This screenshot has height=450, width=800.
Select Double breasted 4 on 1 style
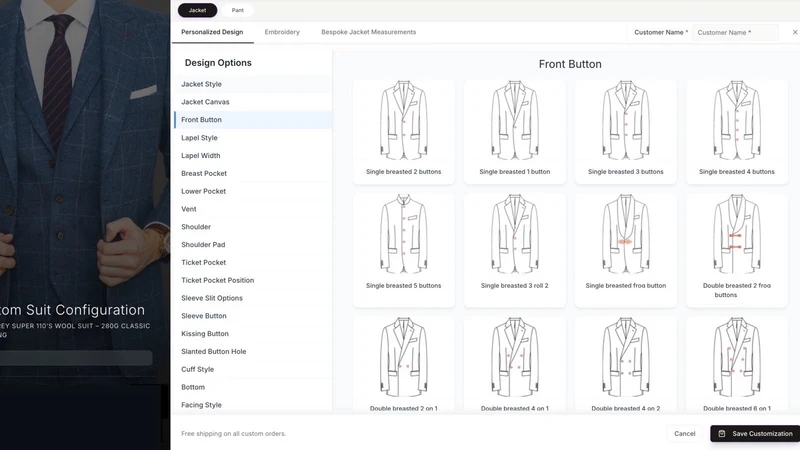tap(514, 364)
